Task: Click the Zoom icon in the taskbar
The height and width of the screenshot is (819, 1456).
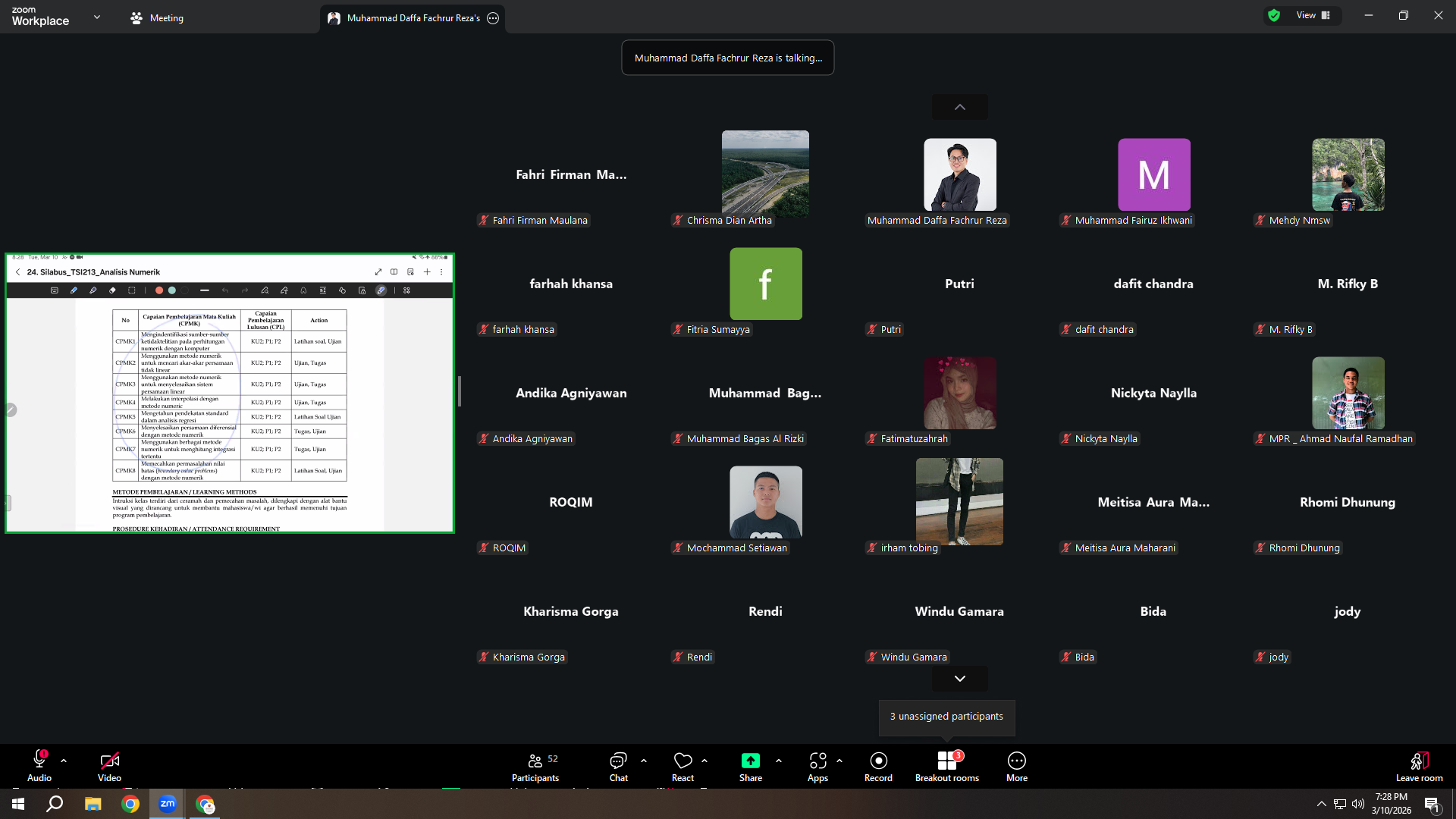Action: [x=168, y=804]
